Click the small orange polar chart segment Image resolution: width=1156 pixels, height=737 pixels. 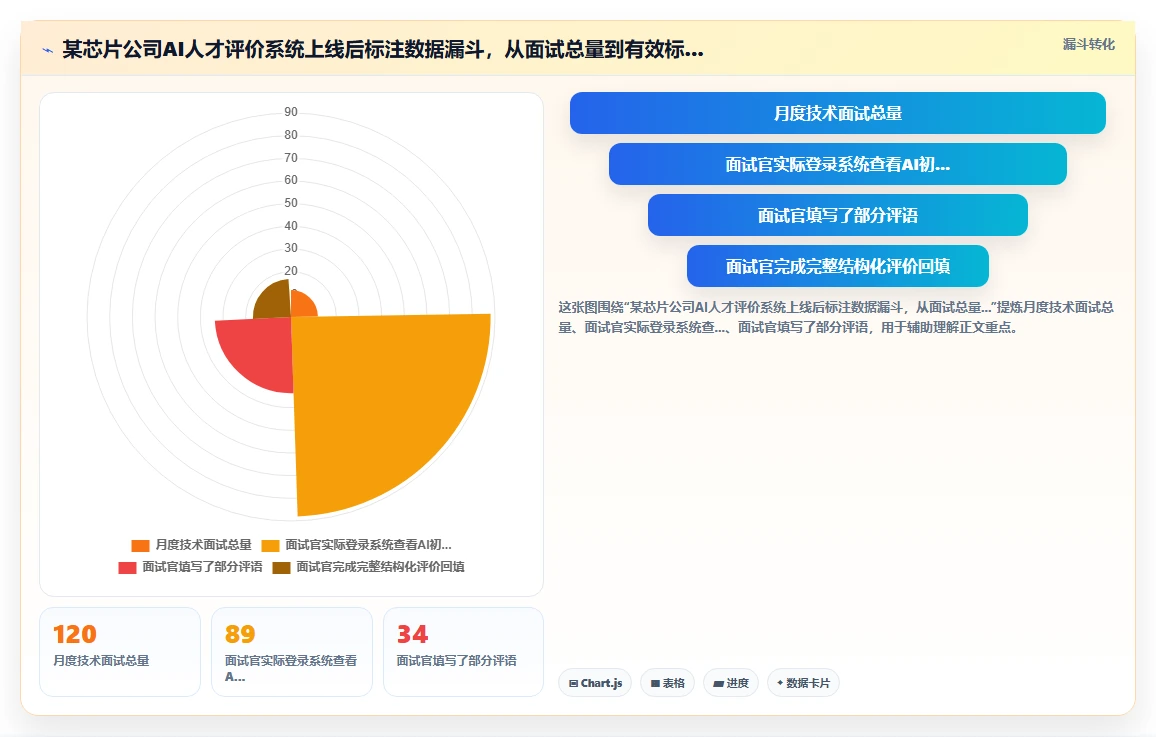click(302, 305)
